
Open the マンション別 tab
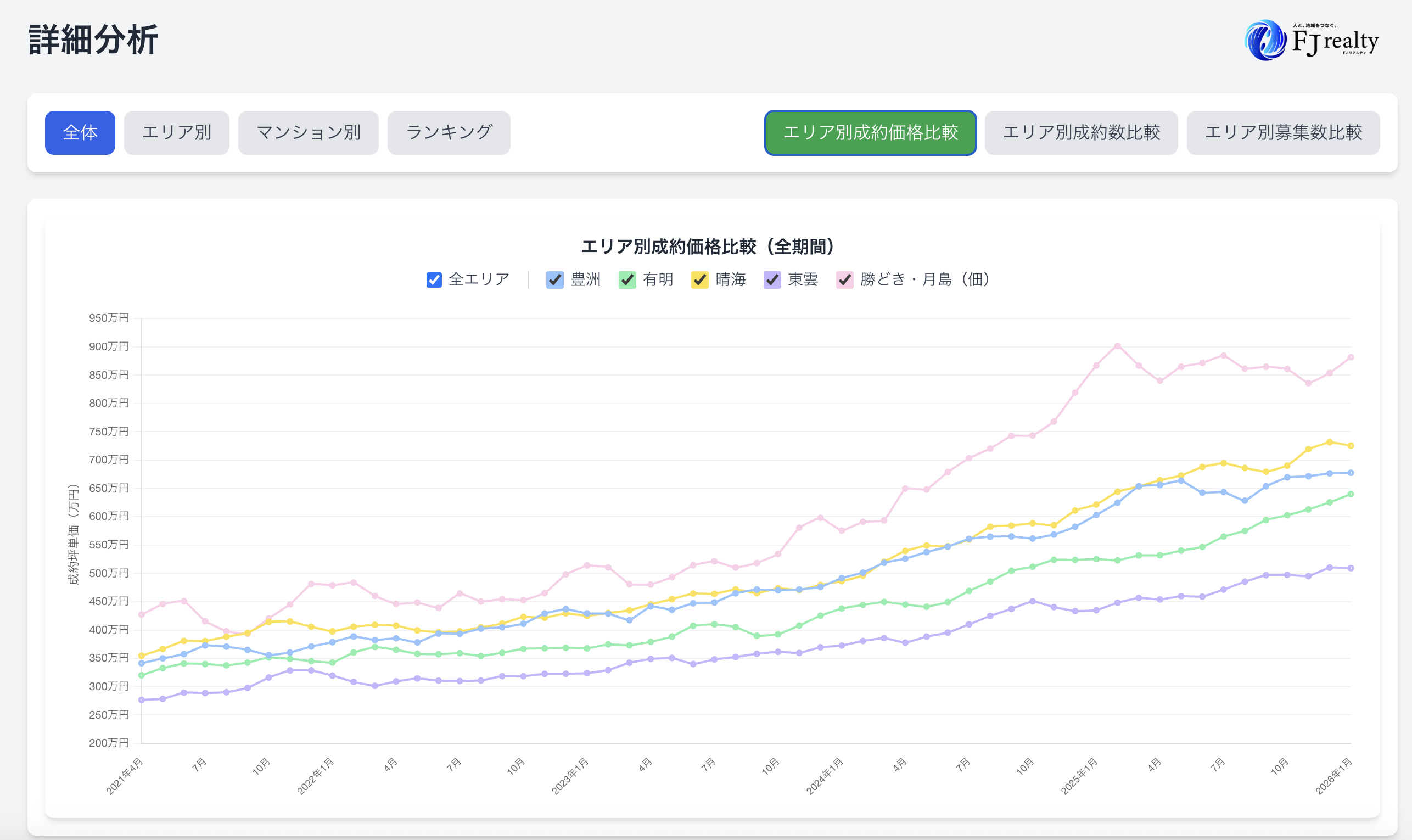(308, 132)
